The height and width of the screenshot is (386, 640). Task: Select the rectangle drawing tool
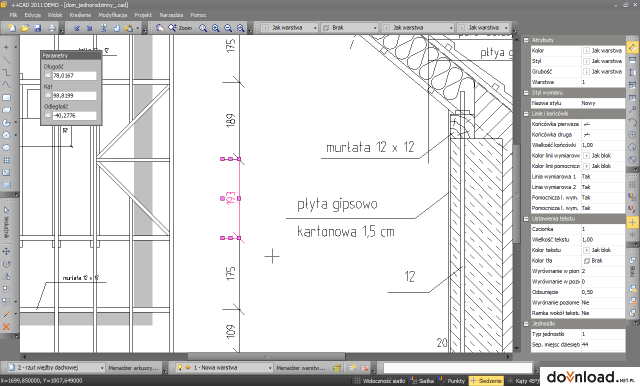pos(6,98)
